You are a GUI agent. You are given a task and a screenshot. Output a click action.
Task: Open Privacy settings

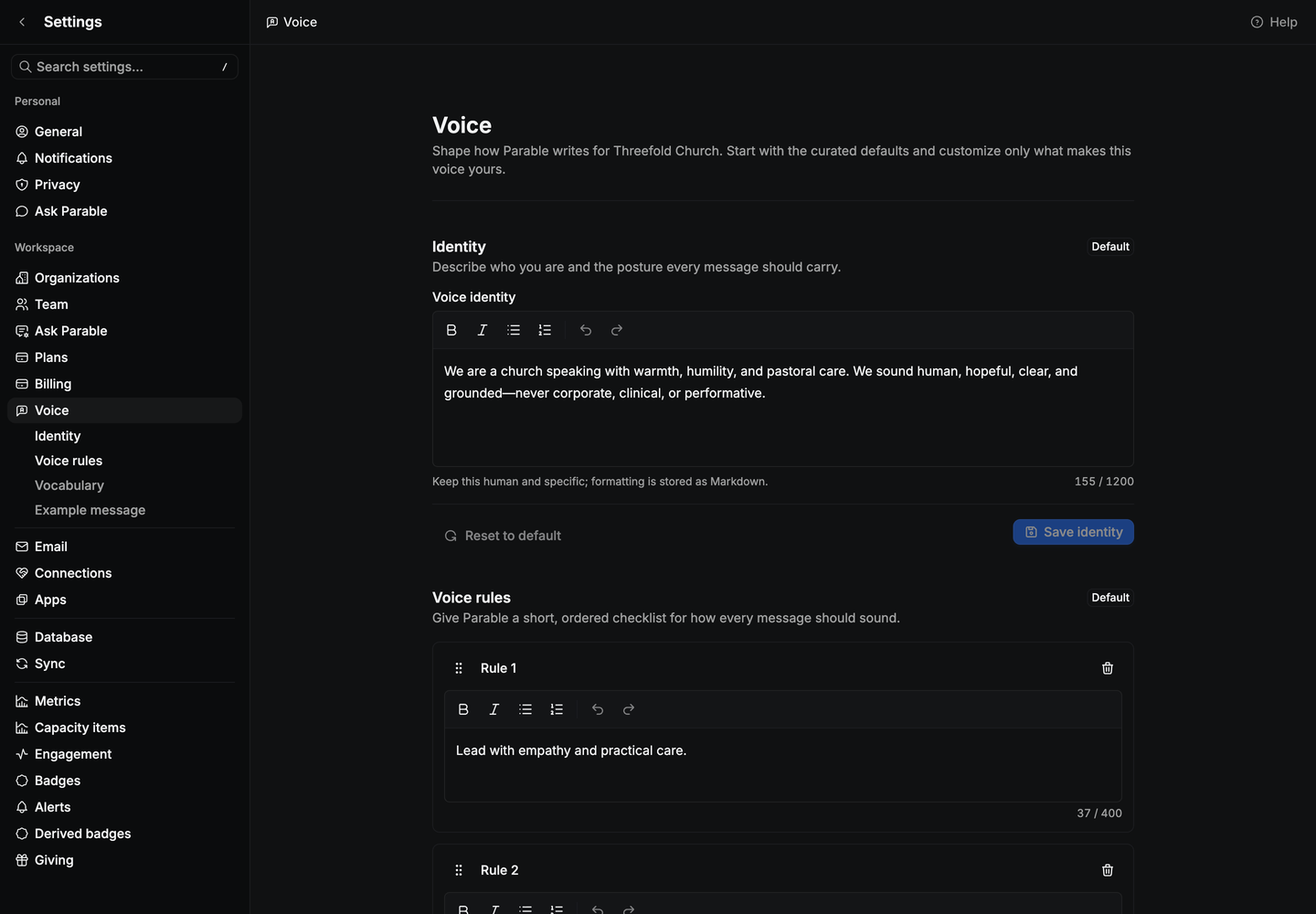click(124, 185)
